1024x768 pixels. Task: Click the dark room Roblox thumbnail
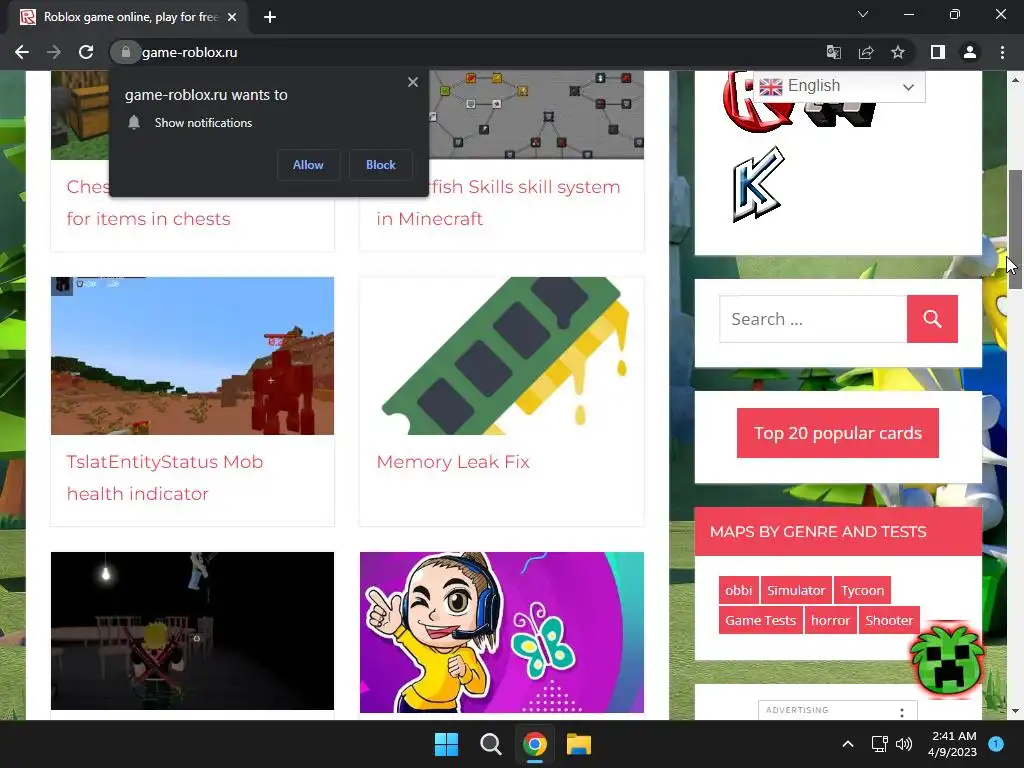coord(192,631)
